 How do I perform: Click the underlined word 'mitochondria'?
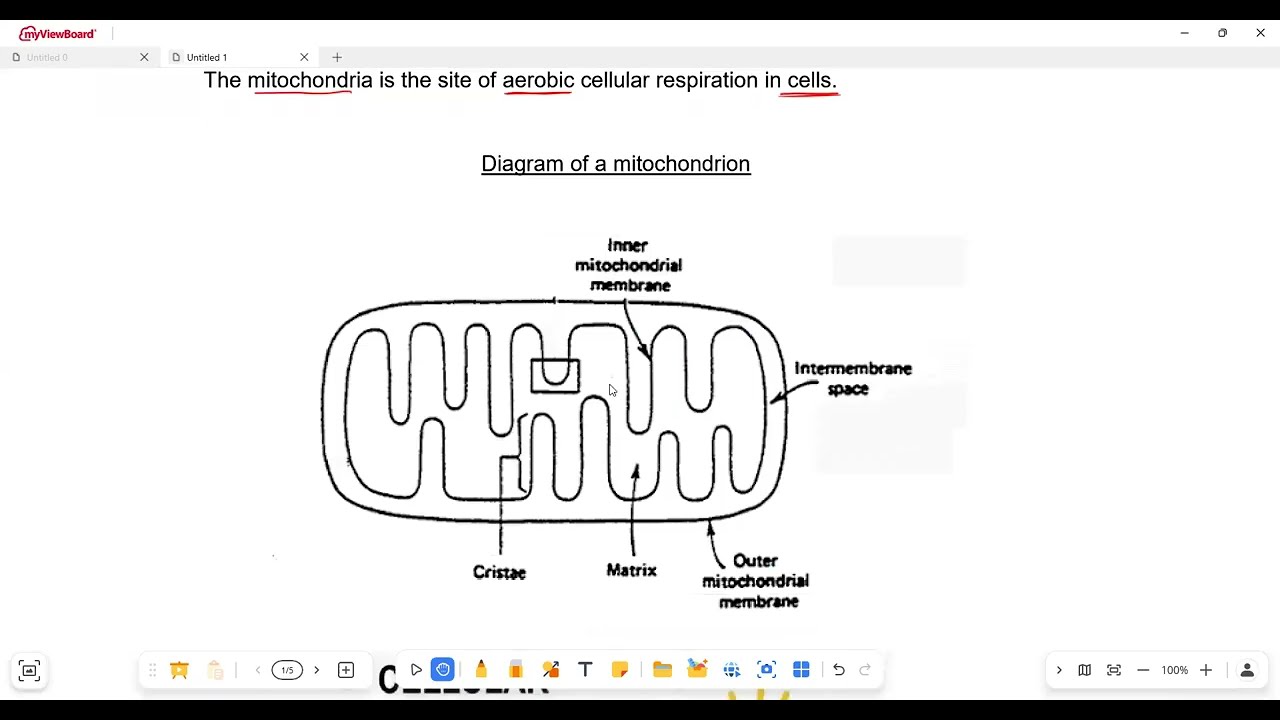point(310,80)
